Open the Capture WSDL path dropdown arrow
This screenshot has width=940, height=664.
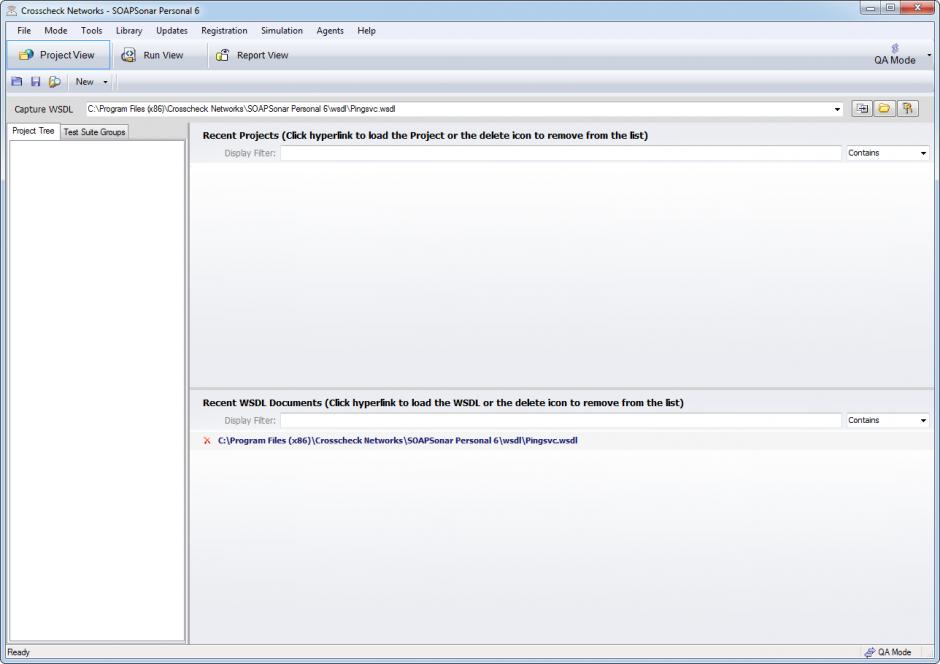click(x=837, y=109)
